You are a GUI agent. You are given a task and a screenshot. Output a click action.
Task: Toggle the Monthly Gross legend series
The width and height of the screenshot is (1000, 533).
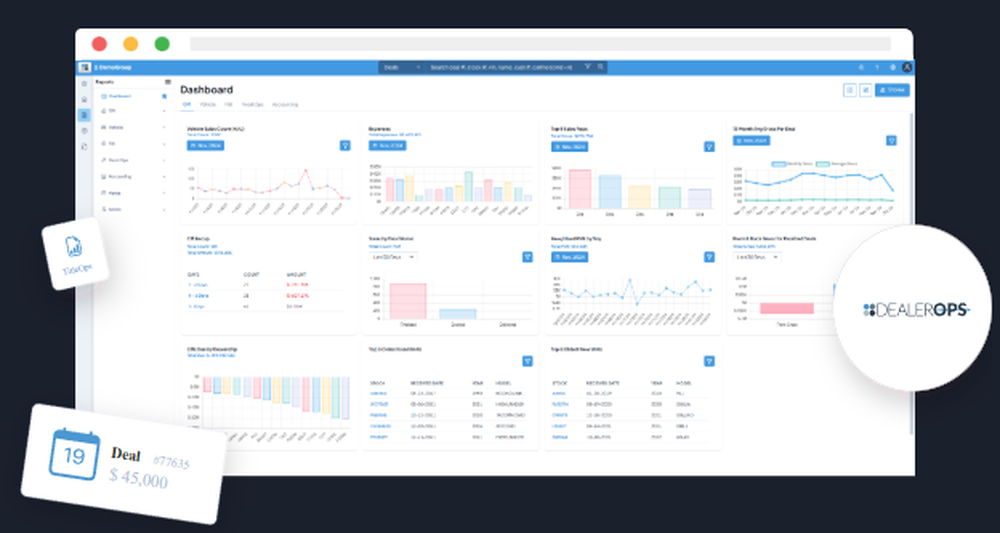(792, 164)
